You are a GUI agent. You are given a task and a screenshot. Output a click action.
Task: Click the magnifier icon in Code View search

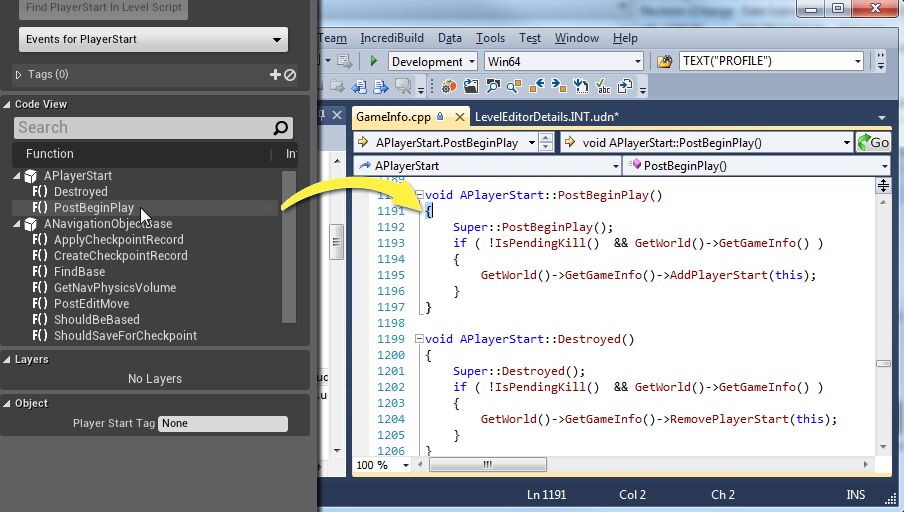pos(280,127)
